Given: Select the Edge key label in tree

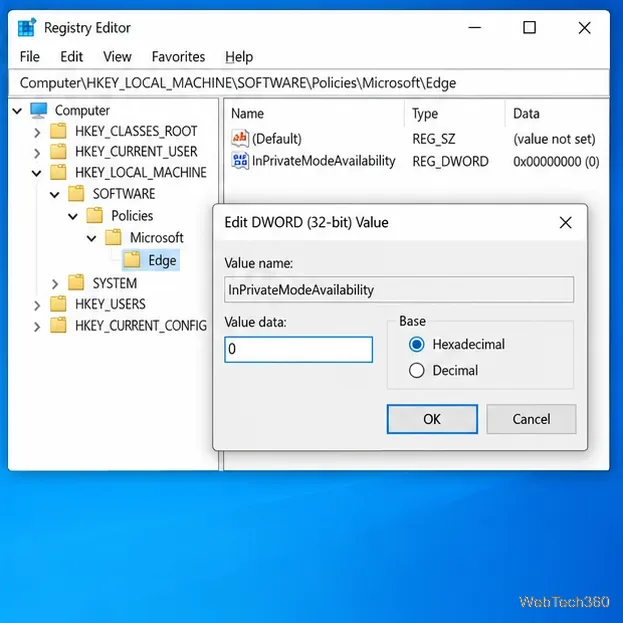Looking at the screenshot, I should [x=162, y=260].
